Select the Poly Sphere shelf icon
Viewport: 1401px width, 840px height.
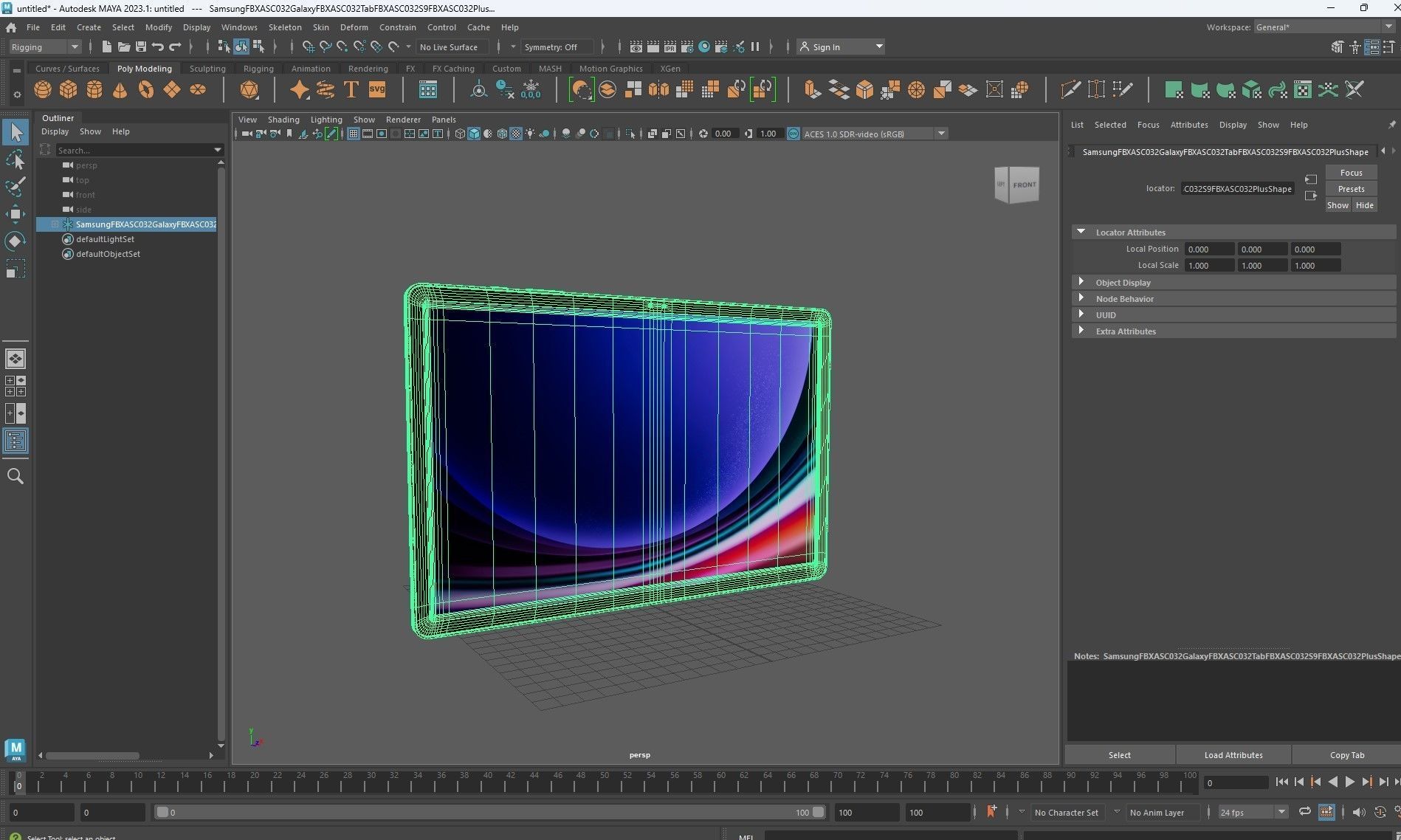[43, 90]
